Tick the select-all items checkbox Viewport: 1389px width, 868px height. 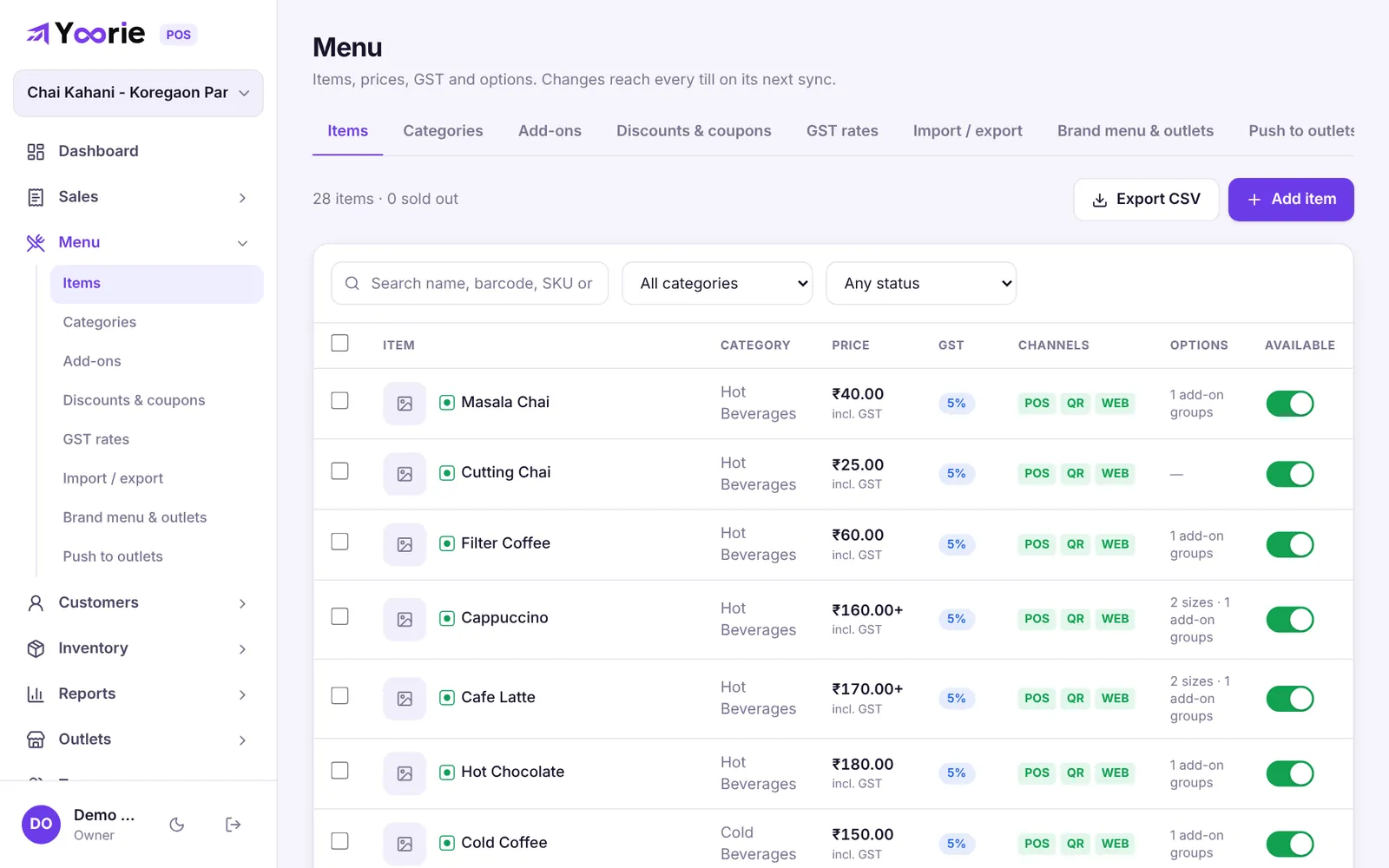pos(340,343)
